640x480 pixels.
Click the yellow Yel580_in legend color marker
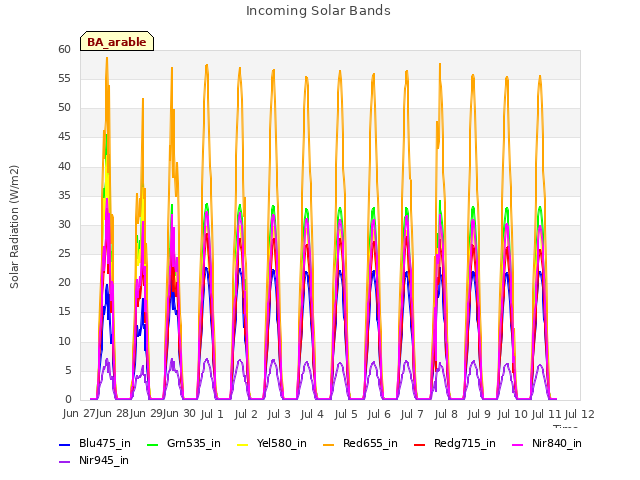(x=242, y=444)
